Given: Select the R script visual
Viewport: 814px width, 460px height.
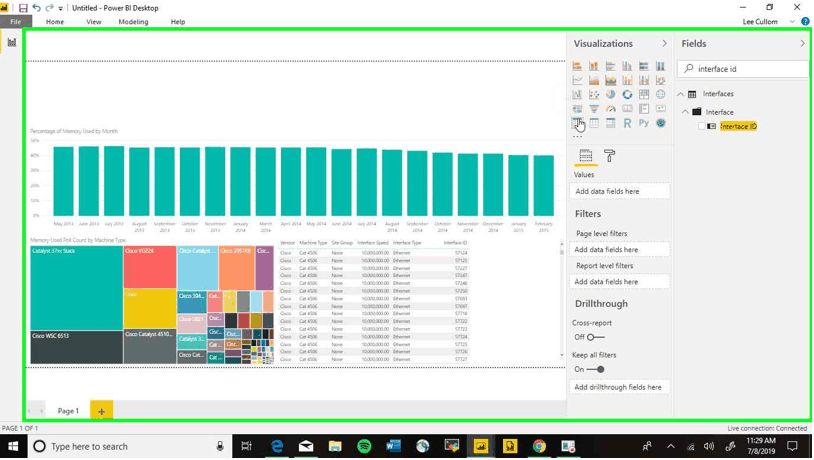Looking at the screenshot, I should [x=627, y=123].
